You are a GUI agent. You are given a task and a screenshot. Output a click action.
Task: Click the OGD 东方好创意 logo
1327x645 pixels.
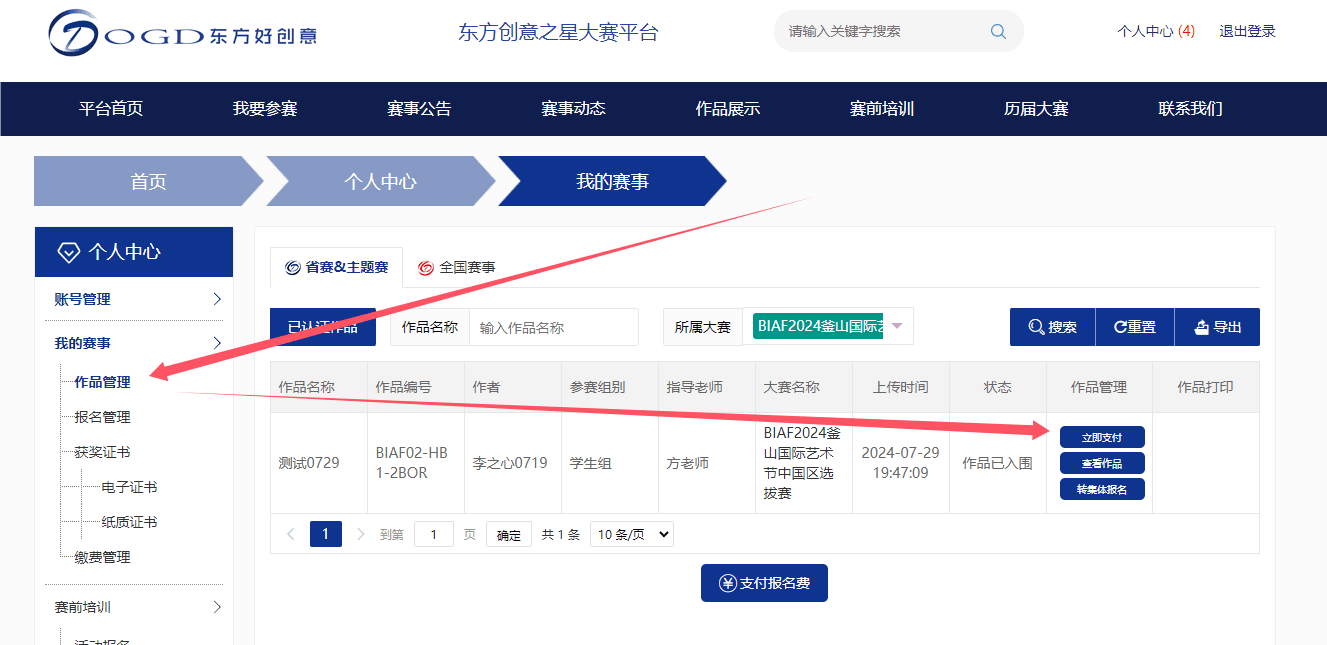click(x=182, y=34)
